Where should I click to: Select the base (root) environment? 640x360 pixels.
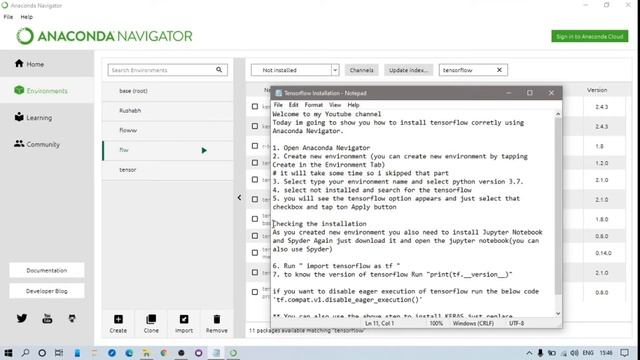(x=167, y=91)
